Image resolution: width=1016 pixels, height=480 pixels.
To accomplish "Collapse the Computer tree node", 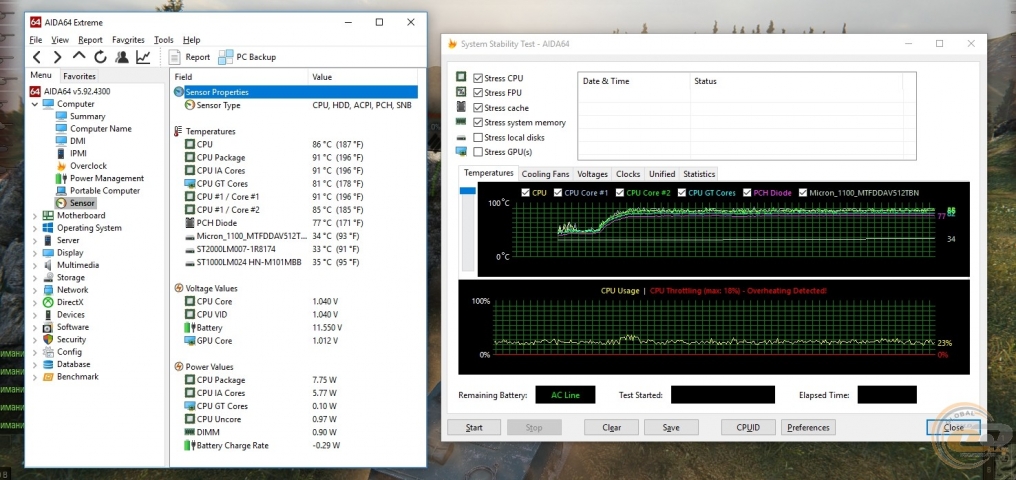I will tap(34, 104).
